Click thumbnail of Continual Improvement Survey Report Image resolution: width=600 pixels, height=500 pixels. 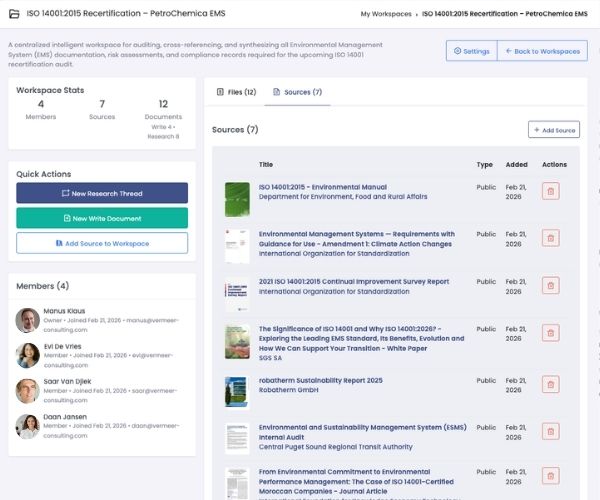pyautogui.click(x=237, y=294)
